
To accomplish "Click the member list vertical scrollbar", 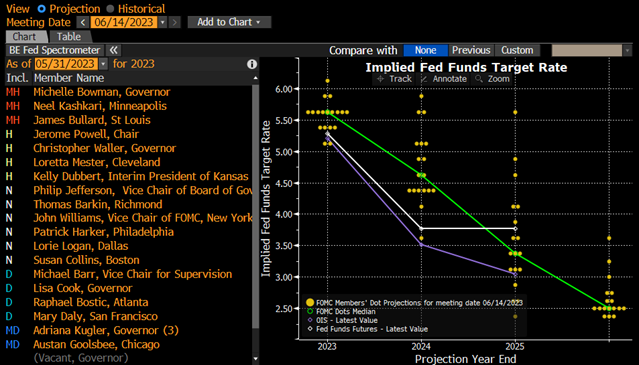I will coord(256,206).
